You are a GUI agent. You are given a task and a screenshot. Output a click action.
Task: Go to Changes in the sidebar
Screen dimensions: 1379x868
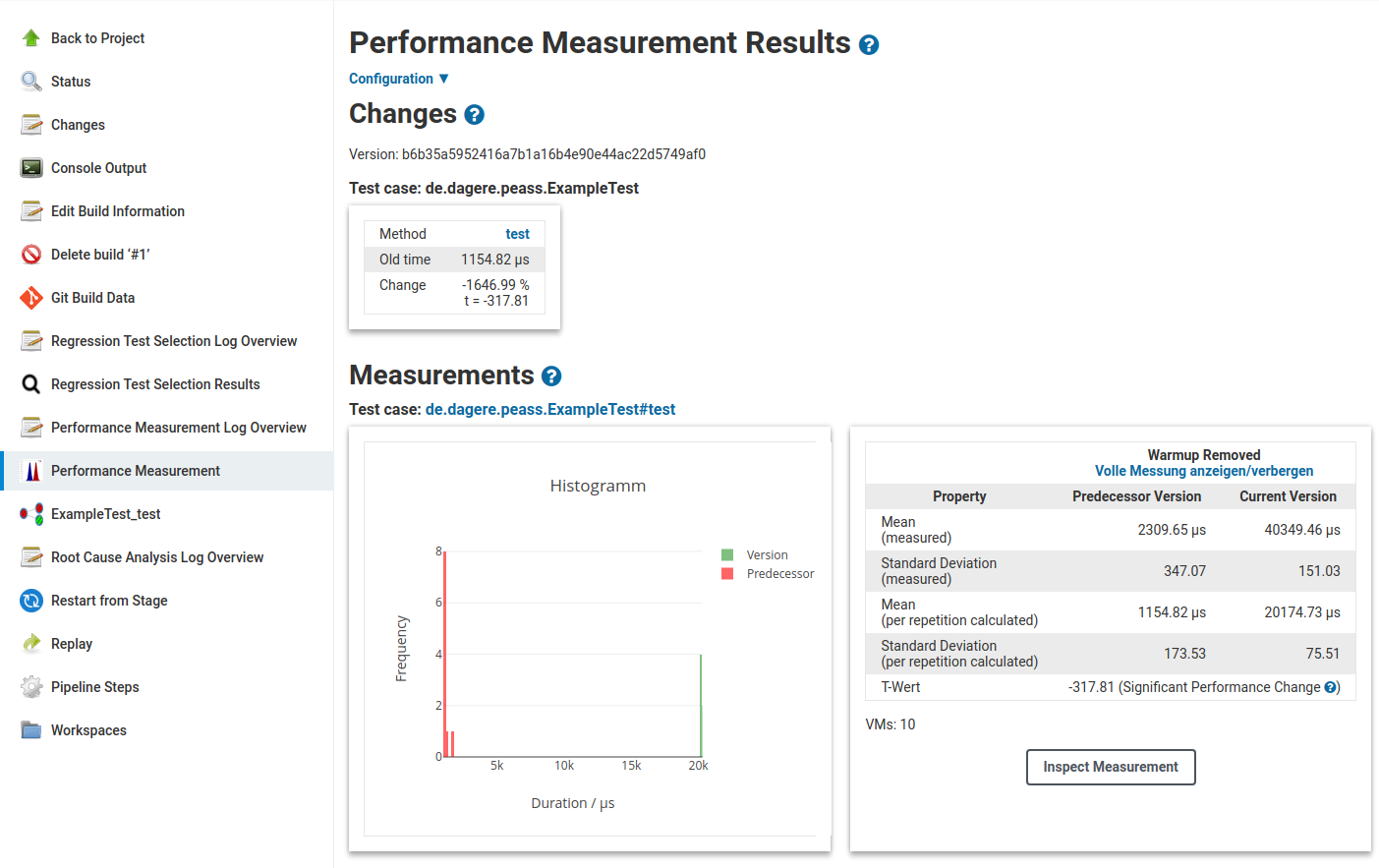click(78, 125)
